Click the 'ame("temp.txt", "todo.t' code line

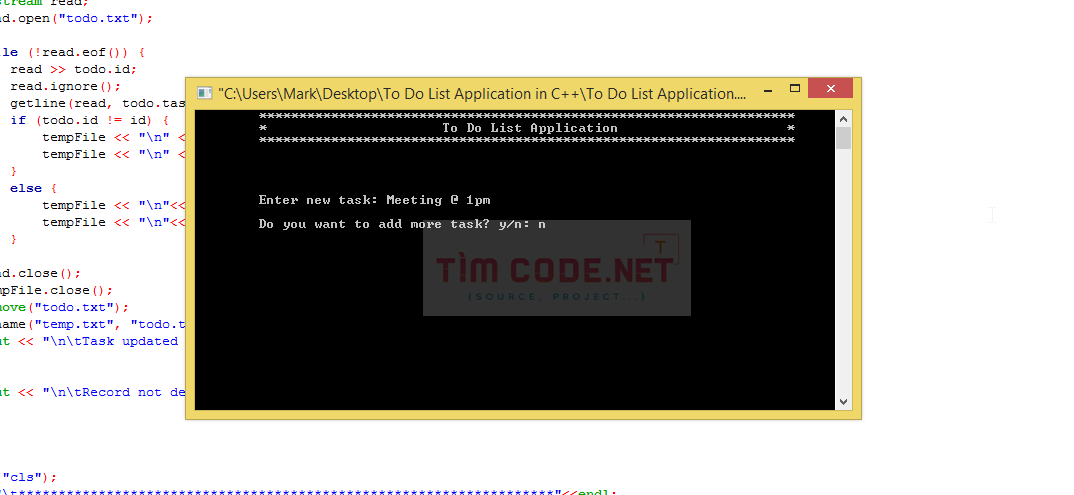[x=92, y=325]
